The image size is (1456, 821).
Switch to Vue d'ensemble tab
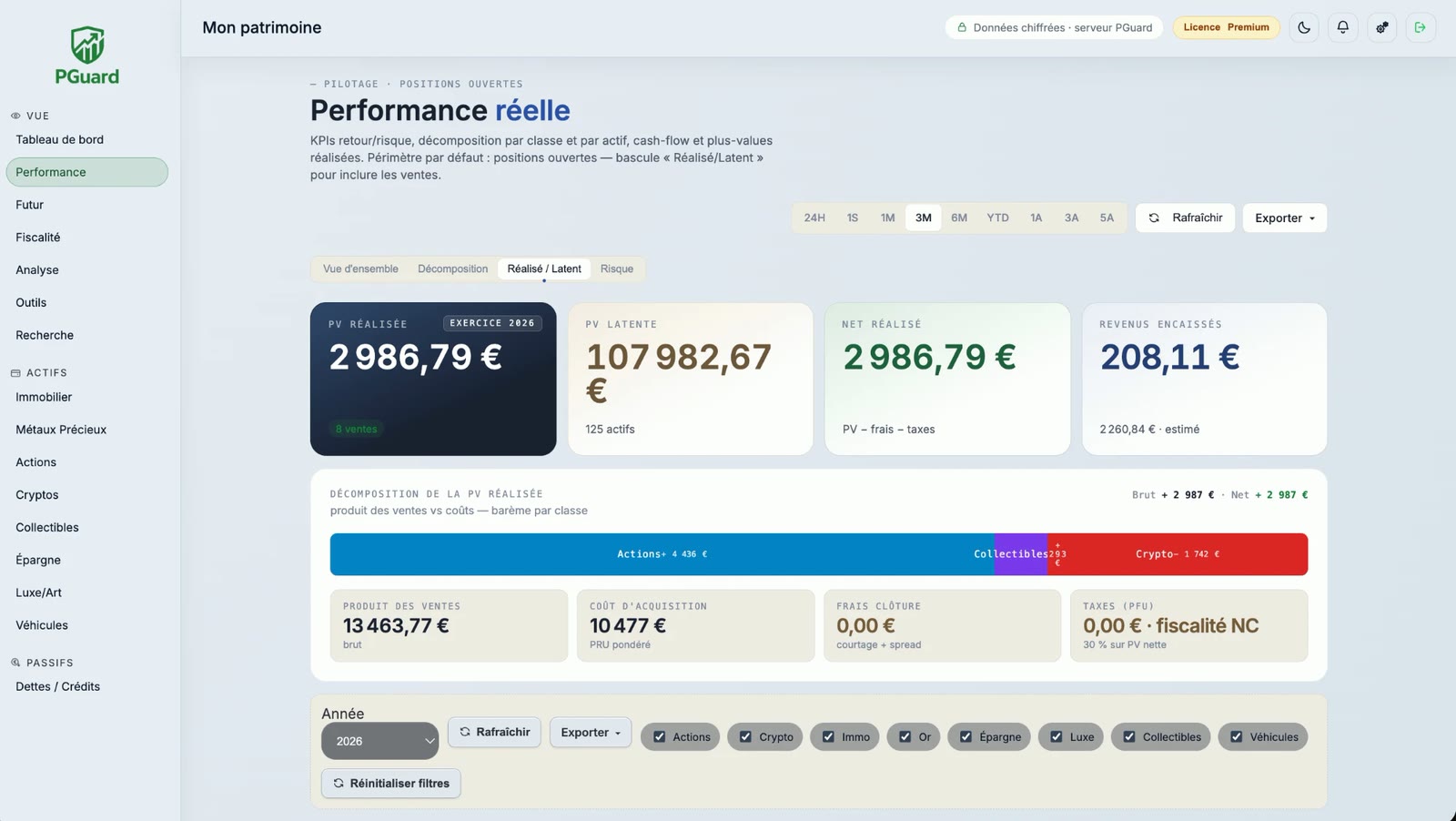tap(360, 269)
